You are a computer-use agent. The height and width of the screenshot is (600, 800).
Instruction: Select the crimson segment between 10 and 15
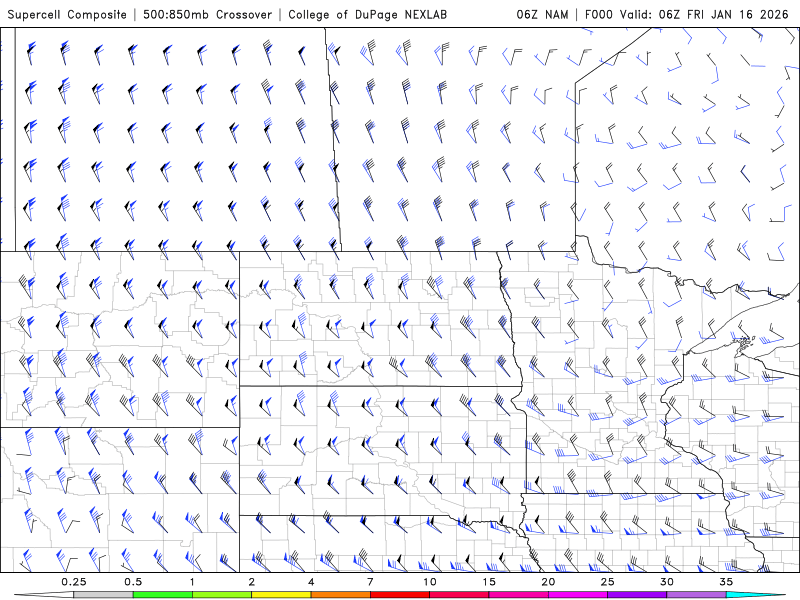coord(459,595)
